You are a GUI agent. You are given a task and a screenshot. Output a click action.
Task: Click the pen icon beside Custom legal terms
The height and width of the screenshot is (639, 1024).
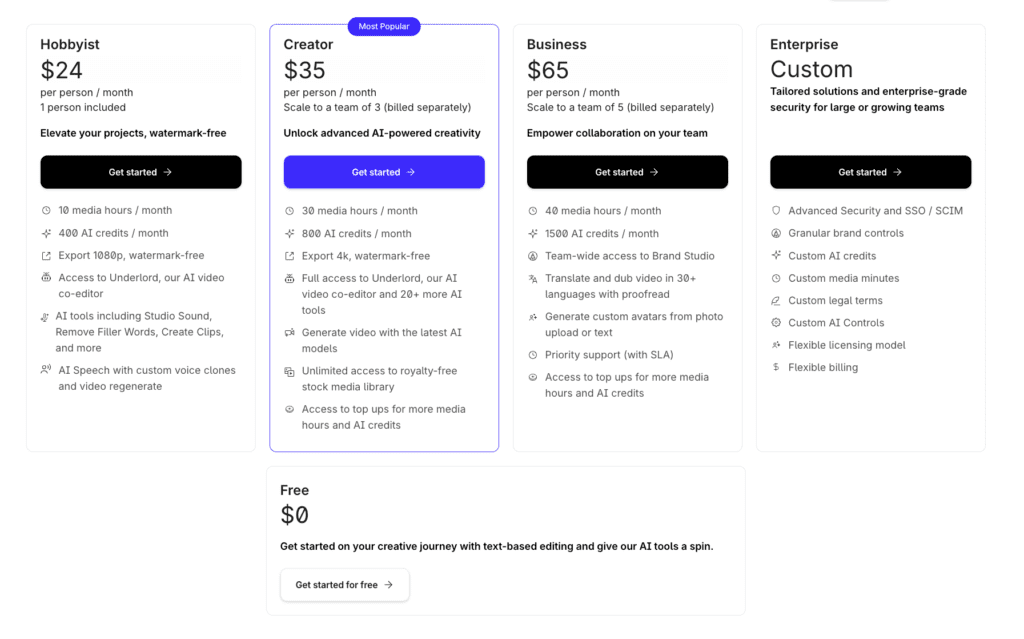(x=777, y=300)
